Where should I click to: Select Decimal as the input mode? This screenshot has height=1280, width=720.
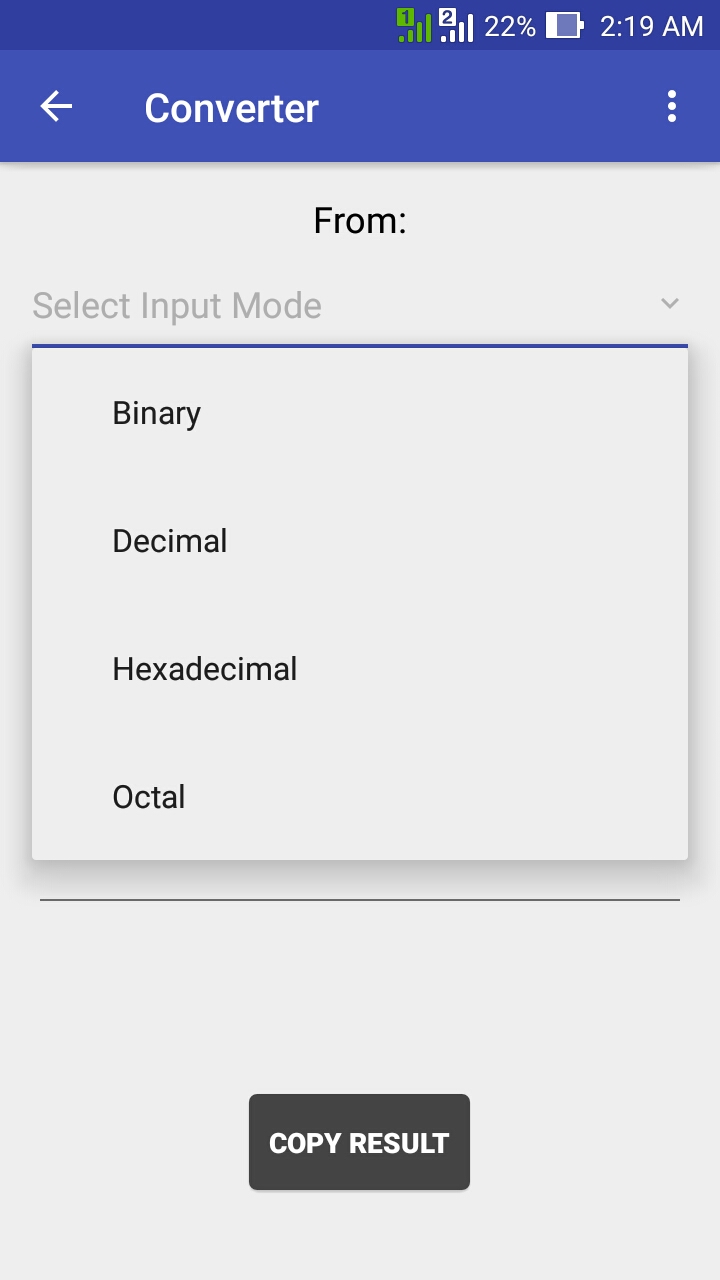click(169, 540)
